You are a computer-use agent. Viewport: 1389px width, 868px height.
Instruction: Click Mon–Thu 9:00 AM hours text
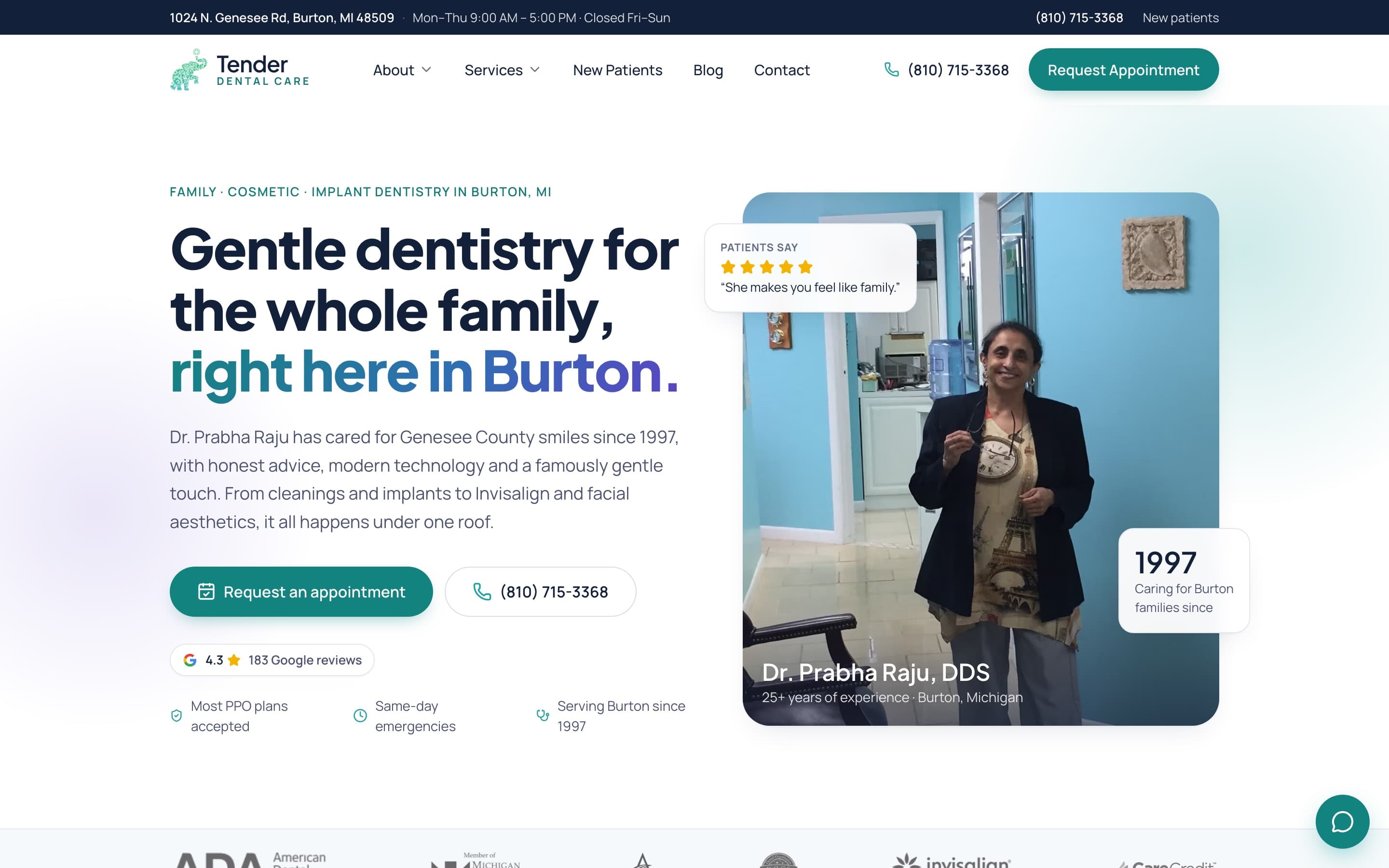tap(541, 17)
